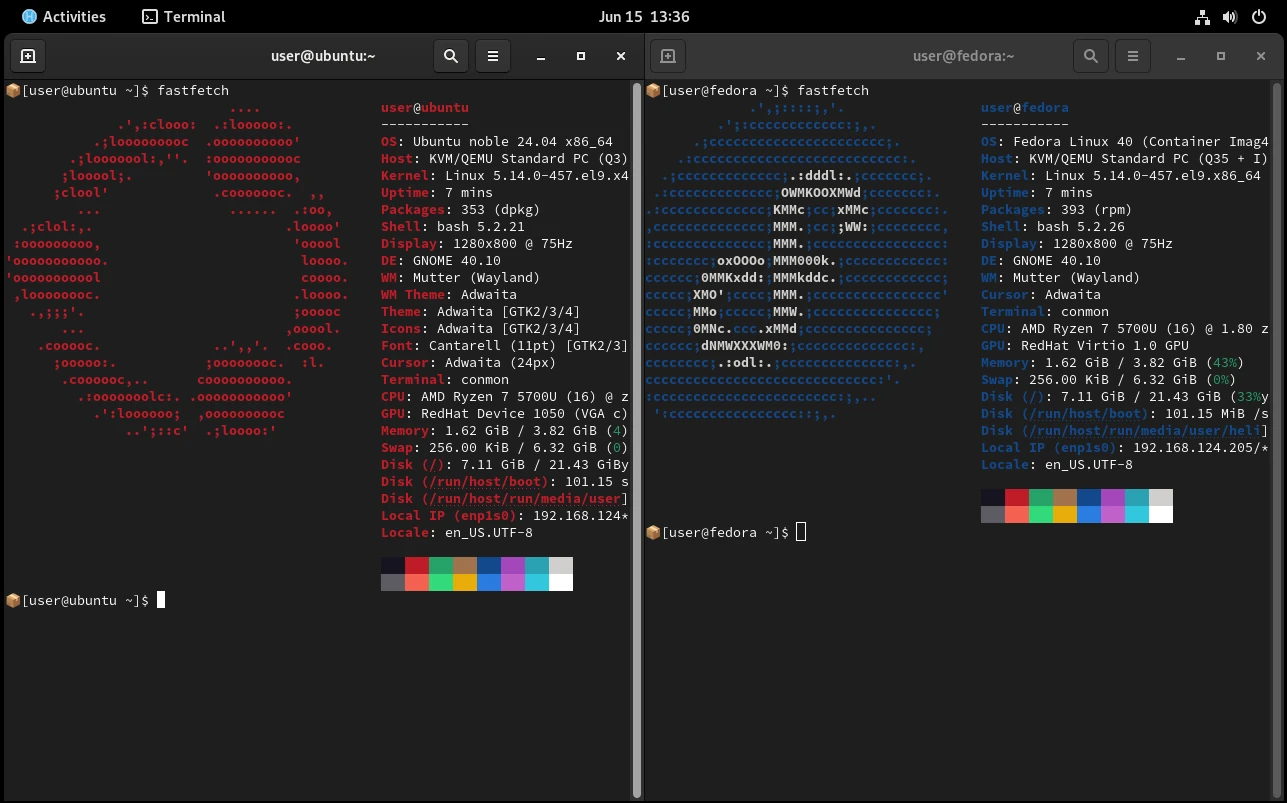This screenshot has height=803, width=1287.
Task: Click the 'user@fedora' fastfetch header text
Action: coord(1025,108)
